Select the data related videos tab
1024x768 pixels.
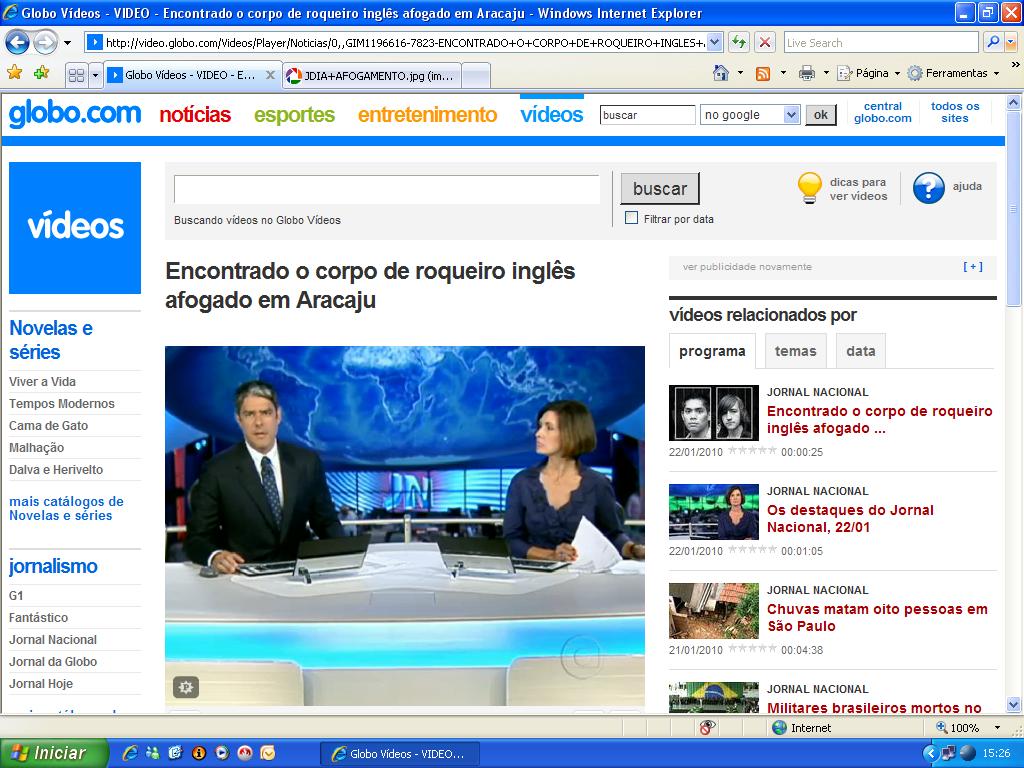point(861,351)
